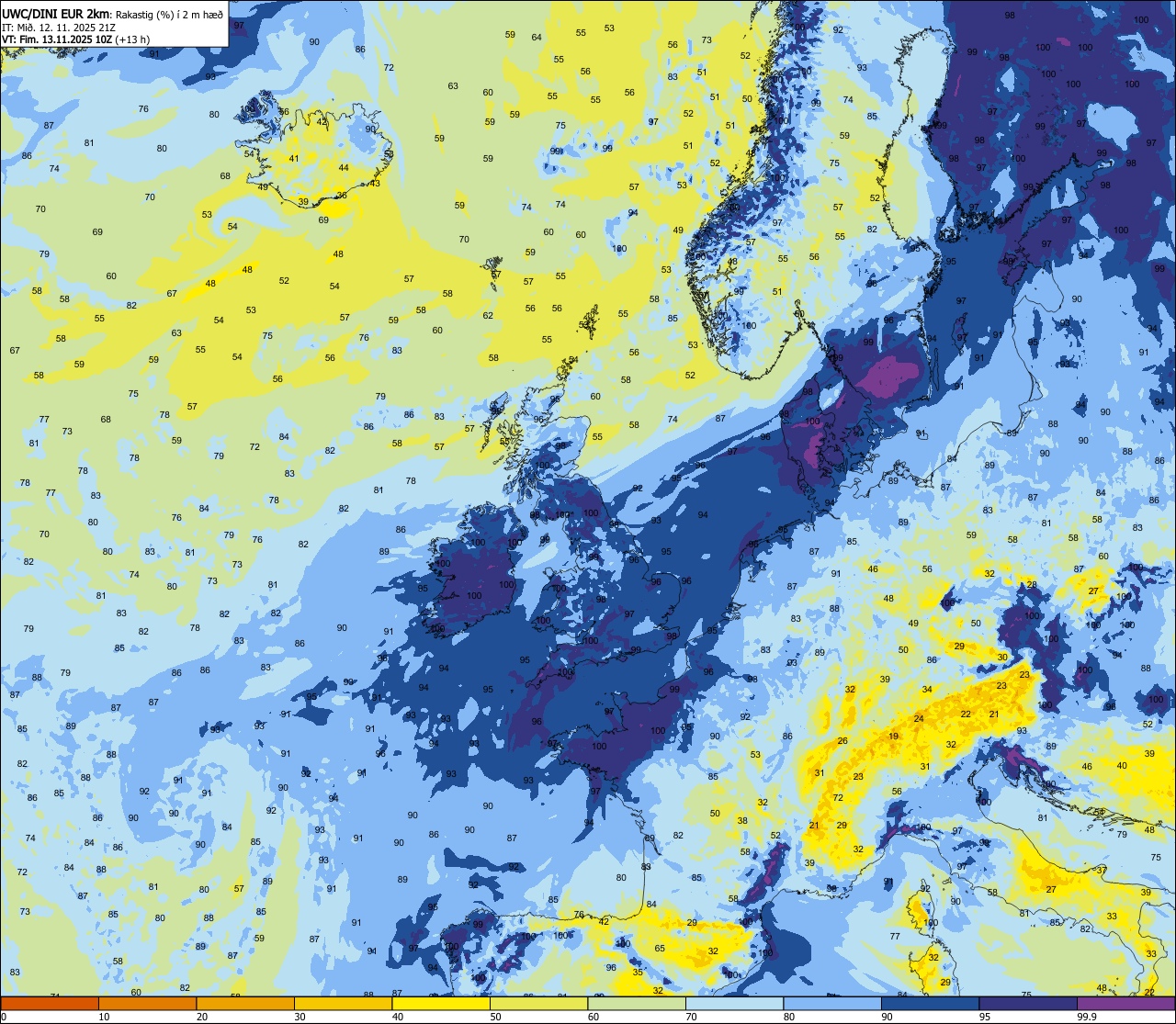1176x1024 pixels.
Task: Click the legend label "50" under the colorbar
Action: (495, 1017)
